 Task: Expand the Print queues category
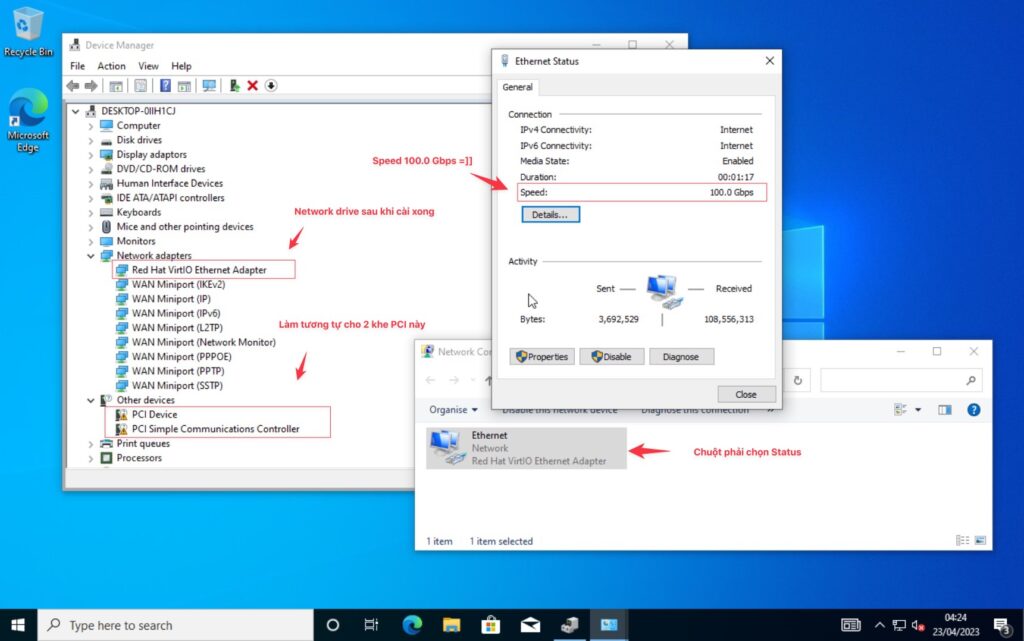tap(91, 444)
